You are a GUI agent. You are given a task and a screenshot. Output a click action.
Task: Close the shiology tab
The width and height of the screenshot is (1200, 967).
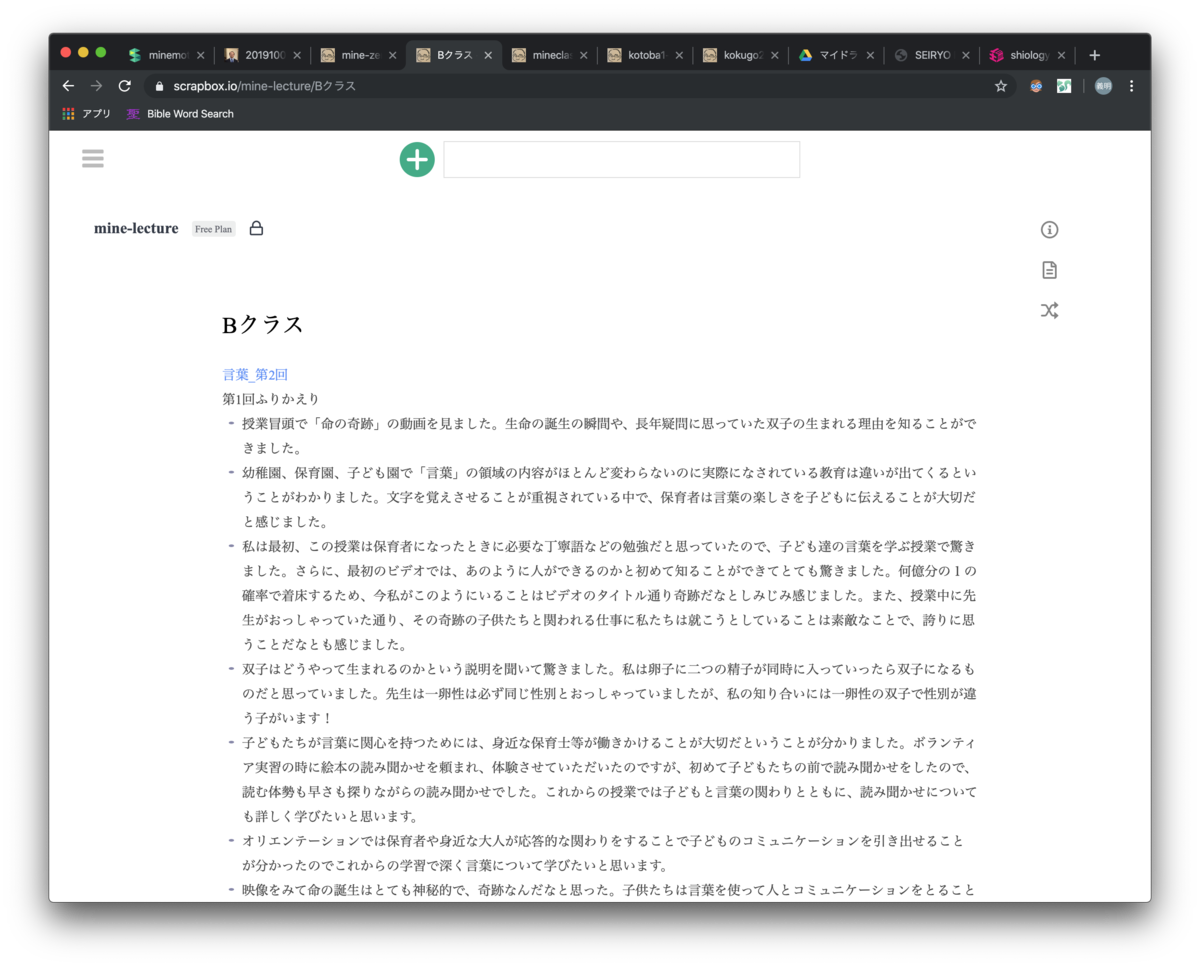tap(1061, 56)
